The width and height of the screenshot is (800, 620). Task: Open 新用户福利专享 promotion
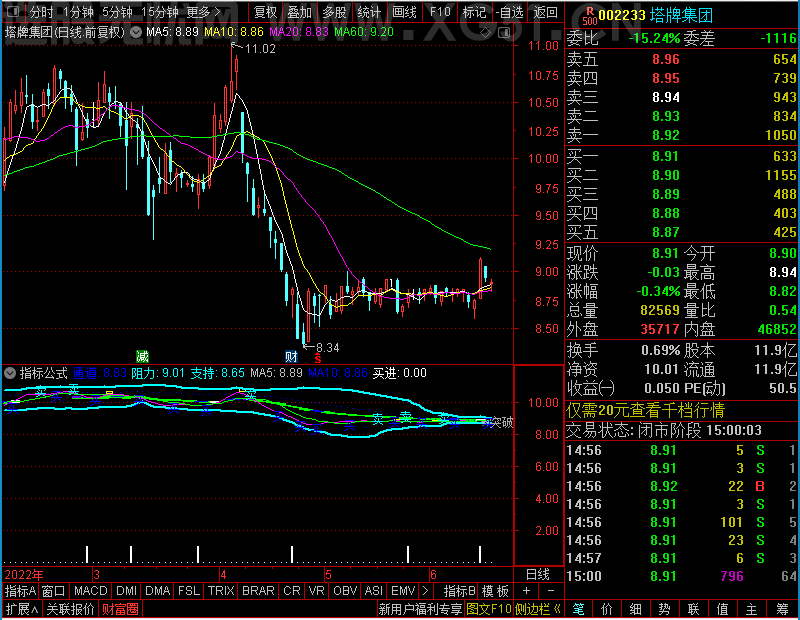click(420, 609)
